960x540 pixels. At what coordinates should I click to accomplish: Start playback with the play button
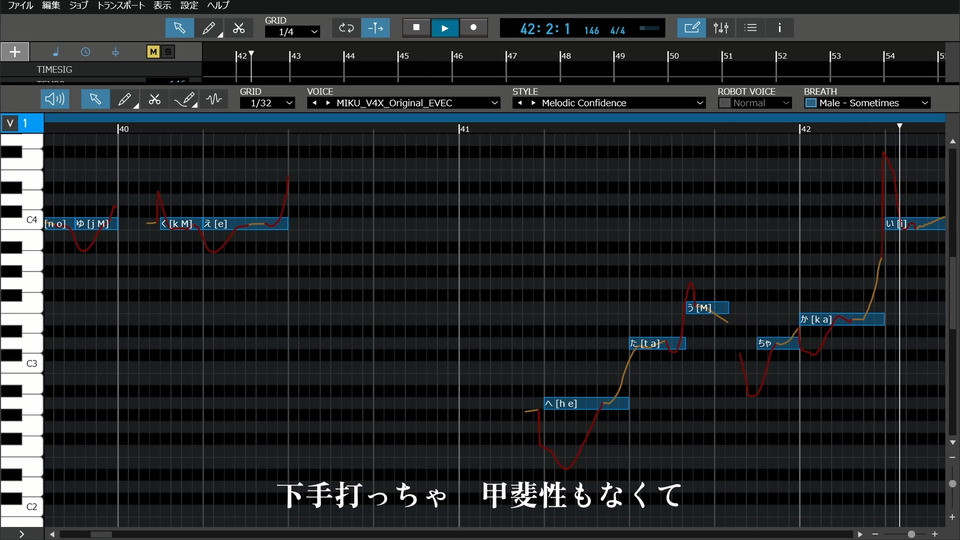click(445, 28)
